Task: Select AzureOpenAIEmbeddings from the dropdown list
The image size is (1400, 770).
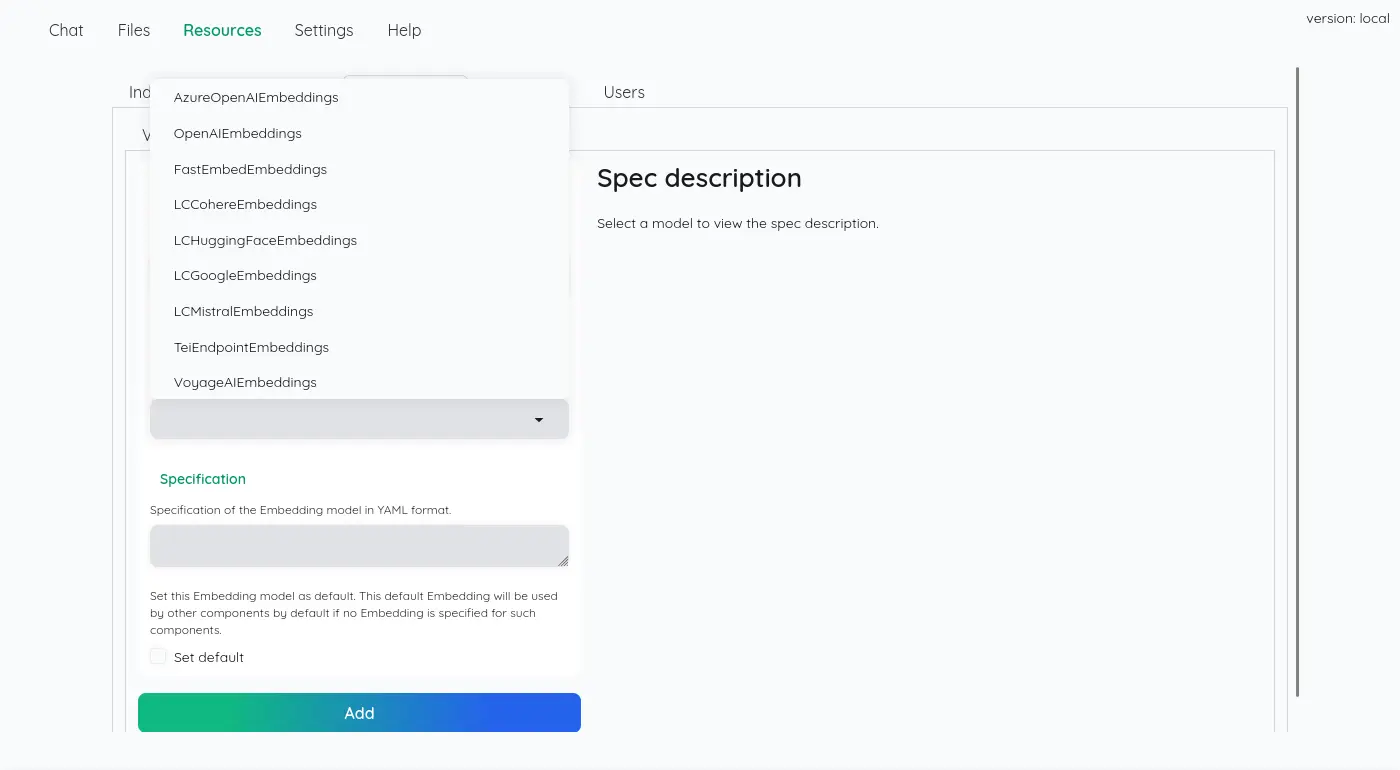Action: click(256, 98)
